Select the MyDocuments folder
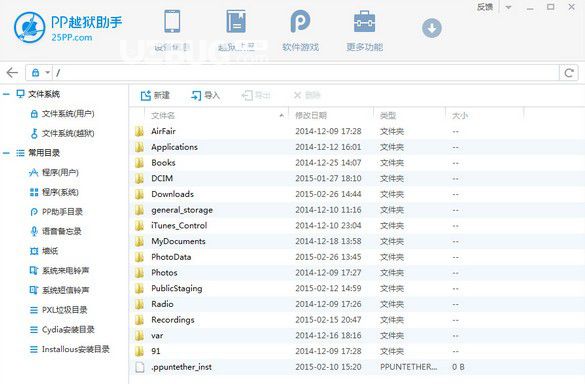 tap(357, 241)
